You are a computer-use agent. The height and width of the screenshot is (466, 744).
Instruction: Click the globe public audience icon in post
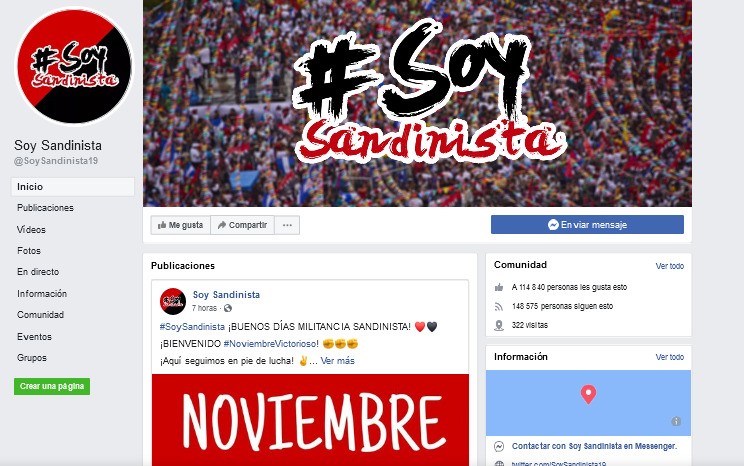tap(228, 308)
